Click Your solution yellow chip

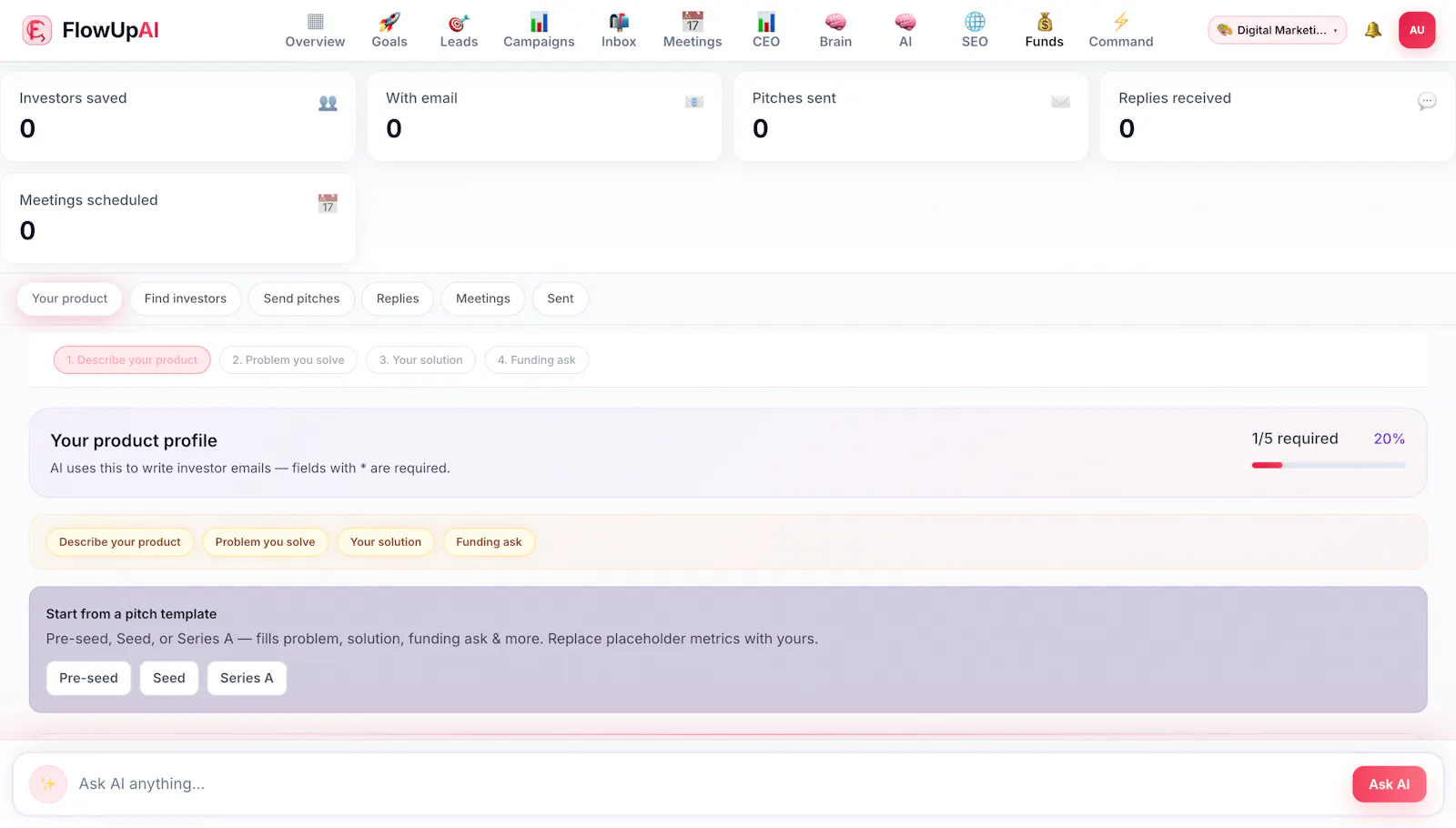point(386,542)
